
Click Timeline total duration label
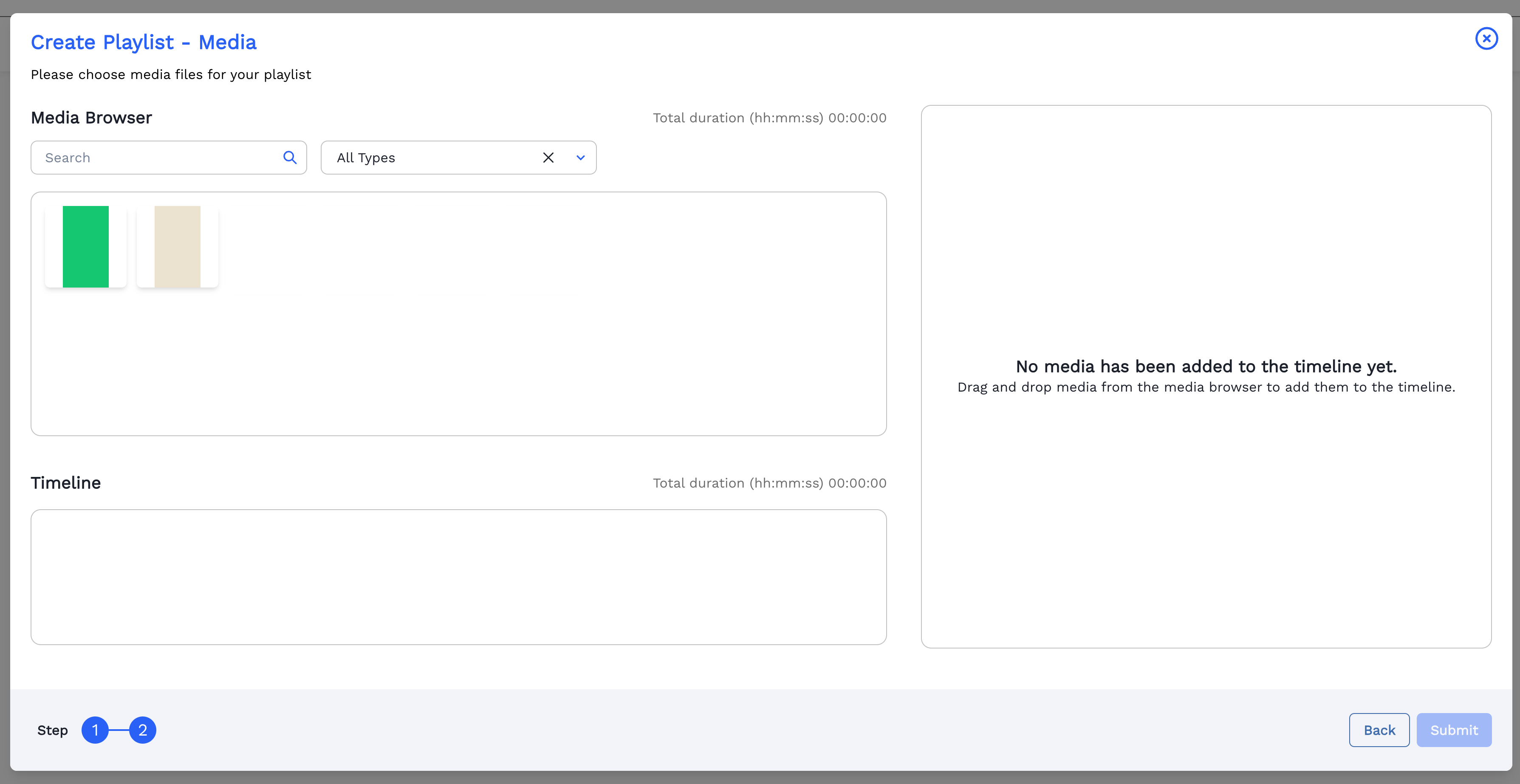pos(769,483)
